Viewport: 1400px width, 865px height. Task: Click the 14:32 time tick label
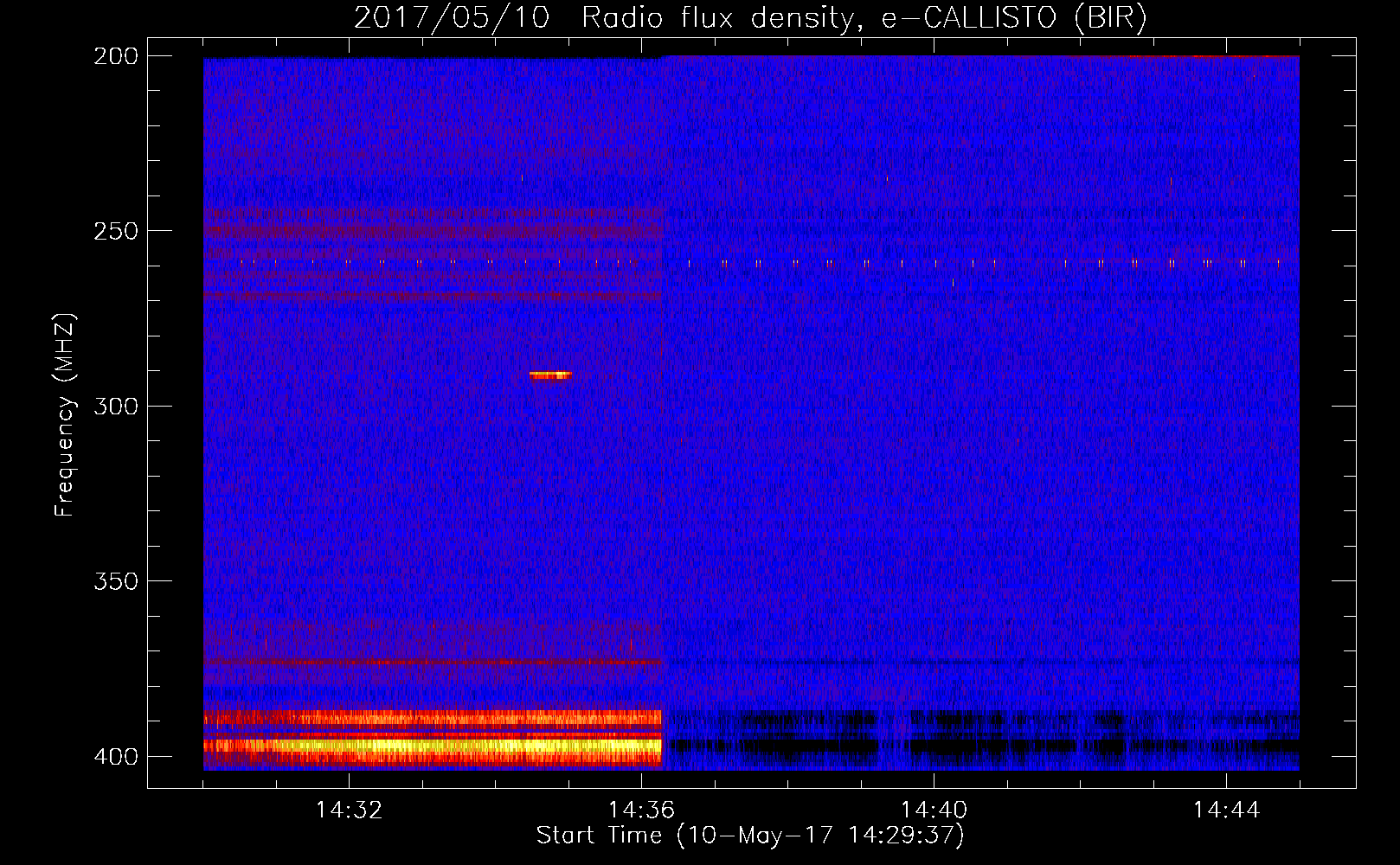tap(349, 811)
